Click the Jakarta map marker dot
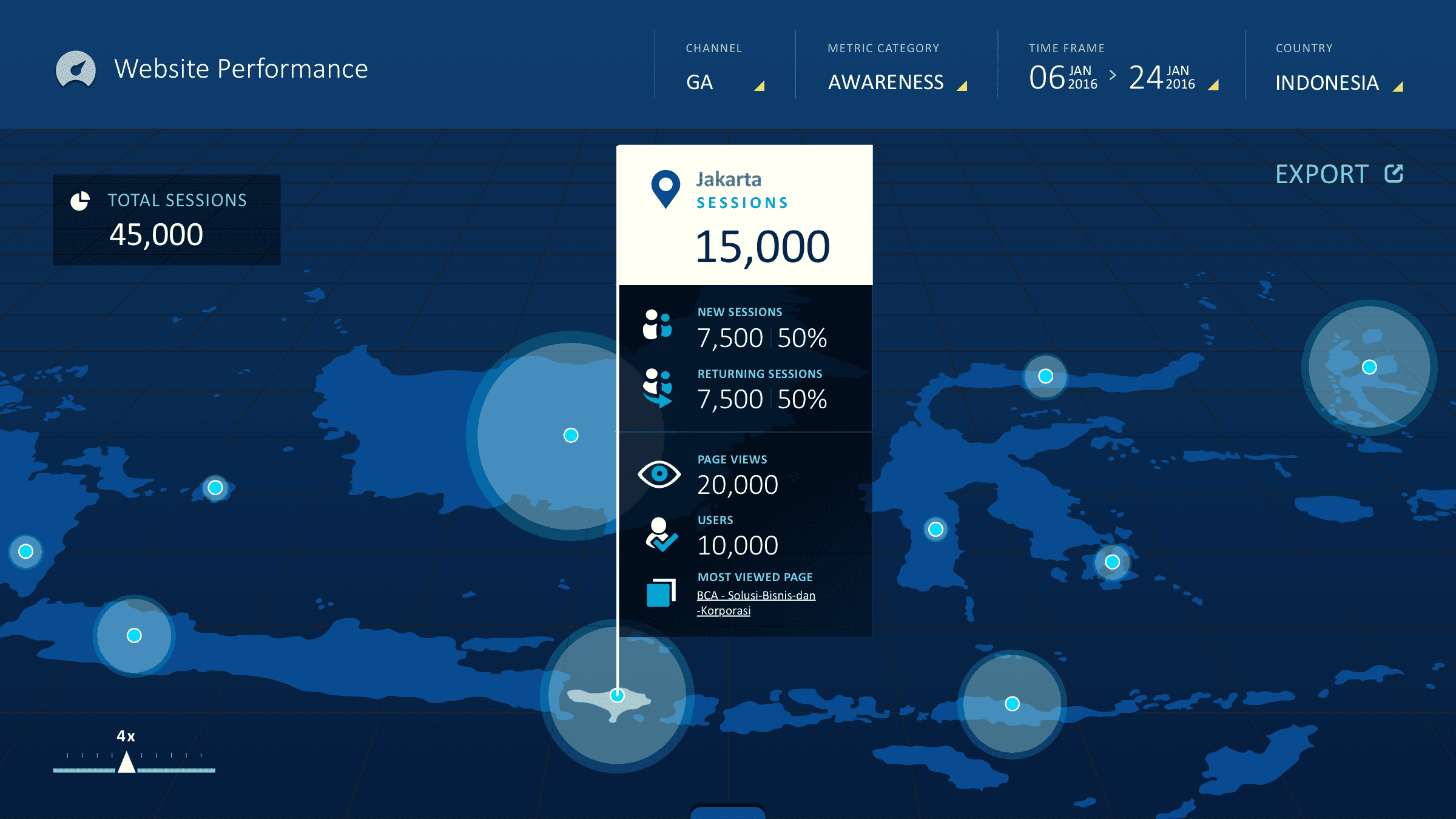The width and height of the screenshot is (1456, 819). (x=617, y=695)
